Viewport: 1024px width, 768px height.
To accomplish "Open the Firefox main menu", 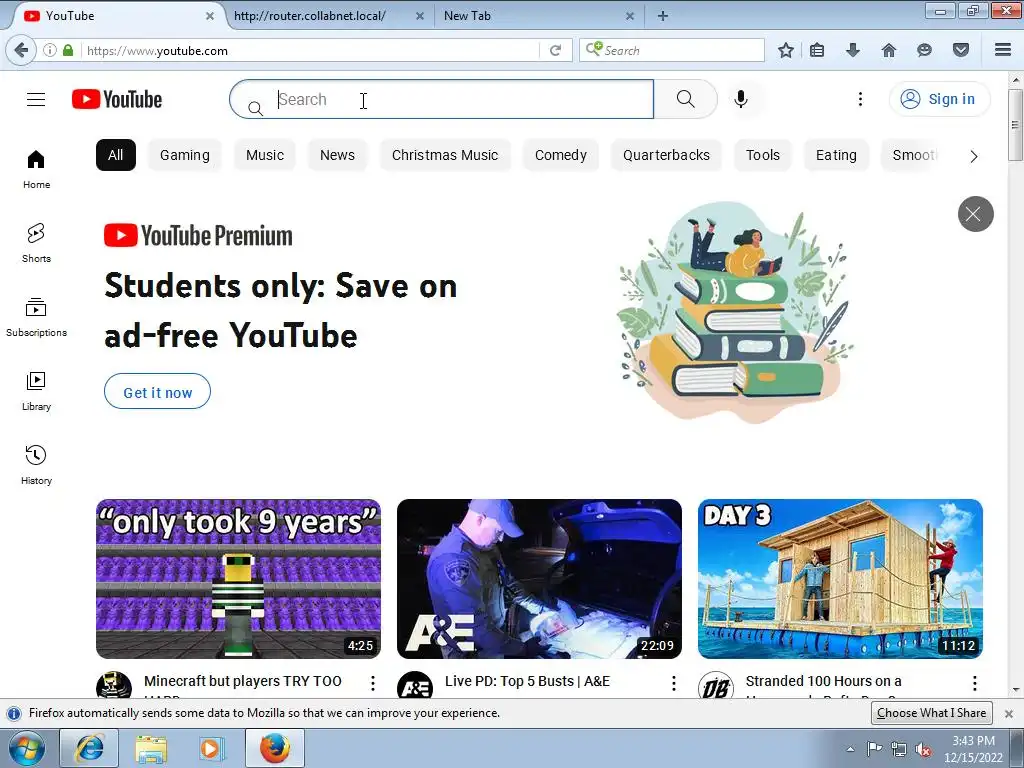I will (x=1003, y=50).
